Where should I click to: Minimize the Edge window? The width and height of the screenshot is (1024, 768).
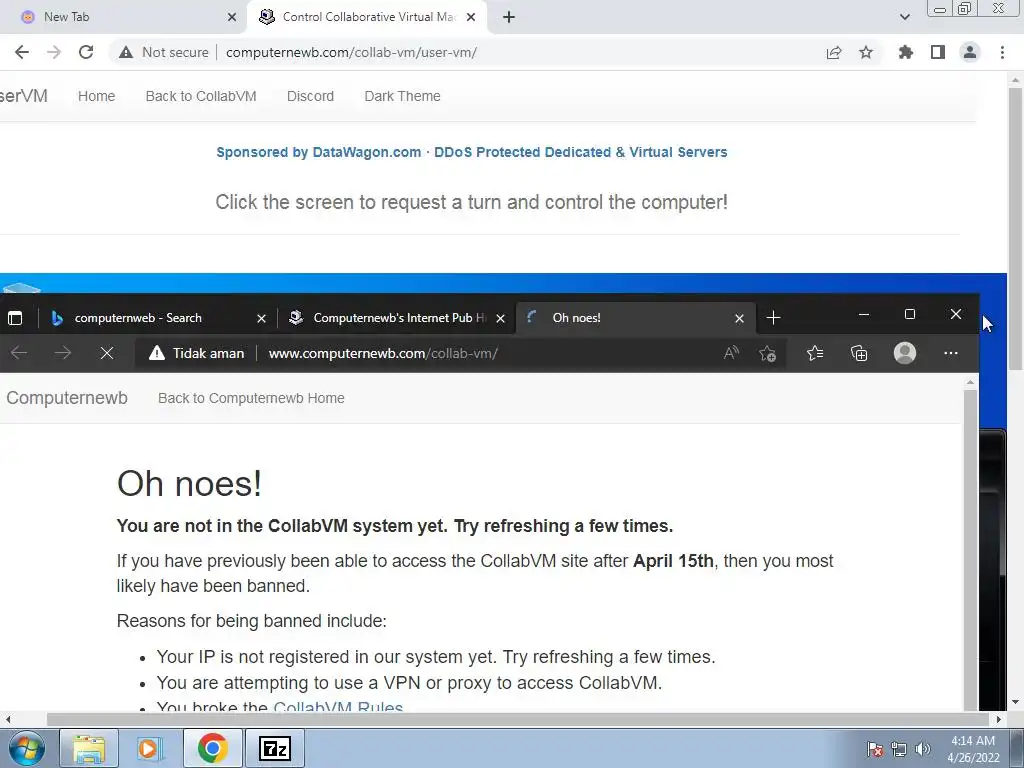864,314
